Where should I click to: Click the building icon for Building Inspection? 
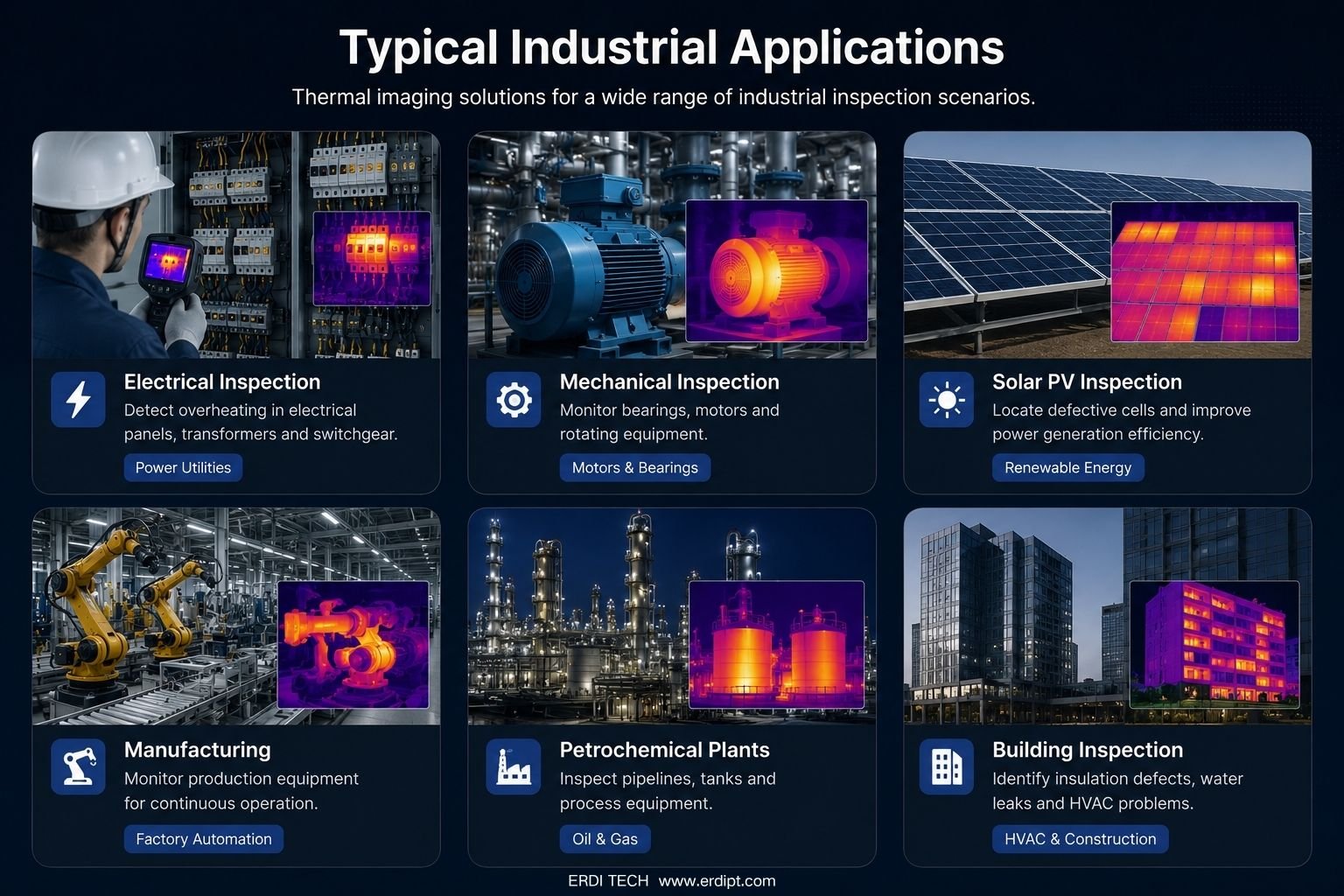click(947, 767)
